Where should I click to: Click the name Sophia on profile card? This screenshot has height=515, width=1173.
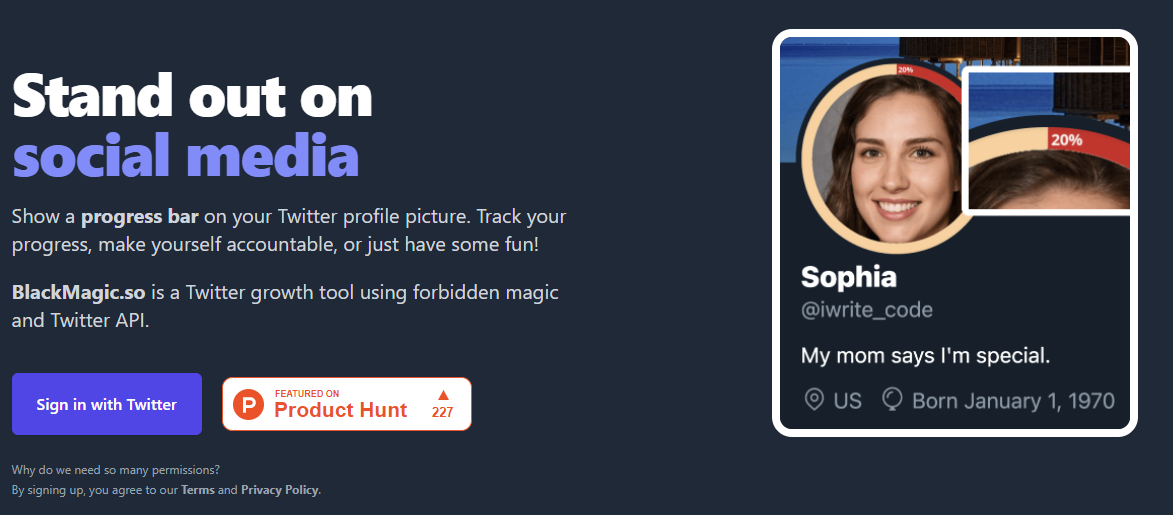849,276
